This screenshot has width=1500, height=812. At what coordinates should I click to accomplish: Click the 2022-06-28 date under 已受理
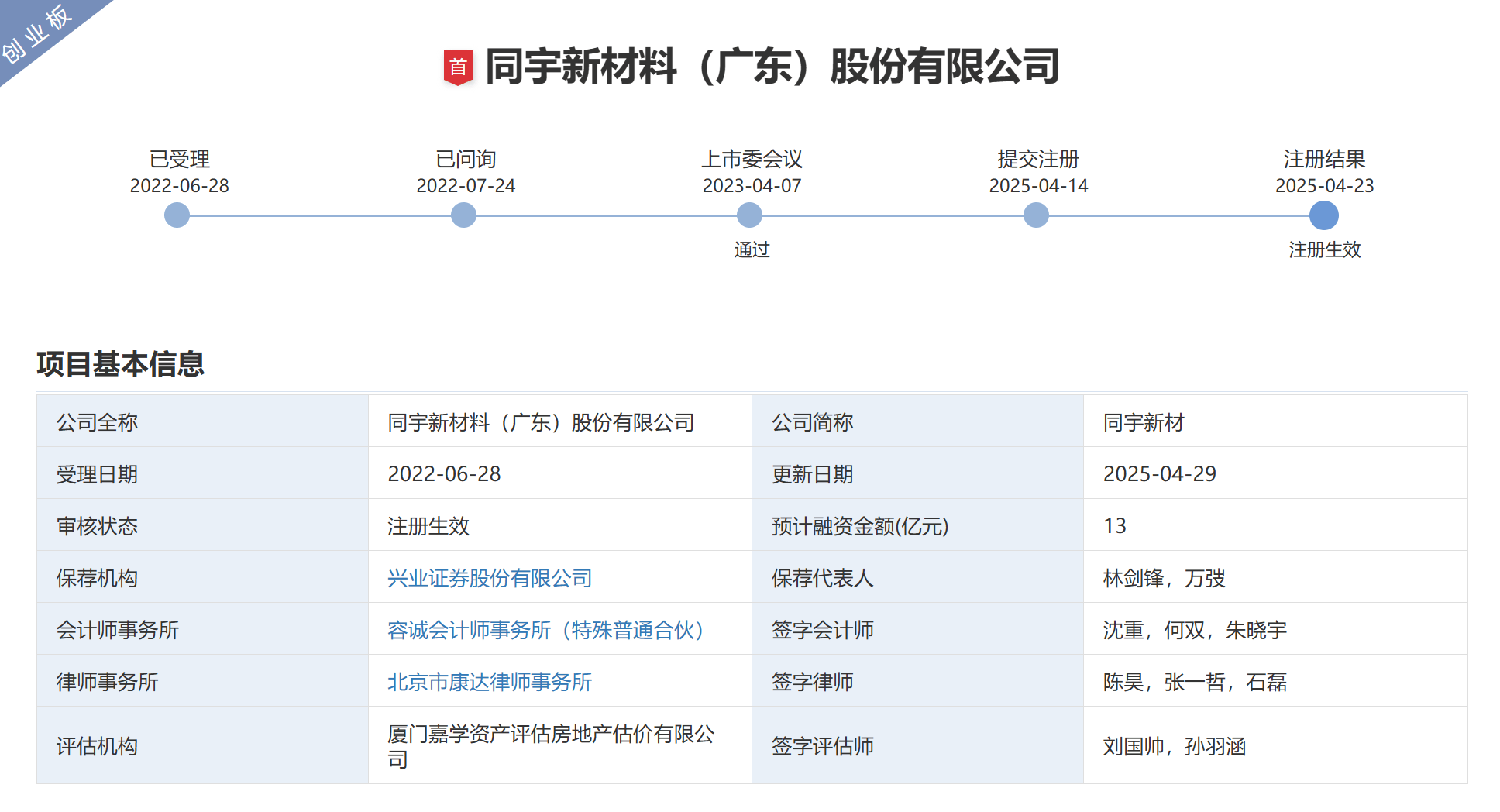pyautogui.click(x=179, y=186)
